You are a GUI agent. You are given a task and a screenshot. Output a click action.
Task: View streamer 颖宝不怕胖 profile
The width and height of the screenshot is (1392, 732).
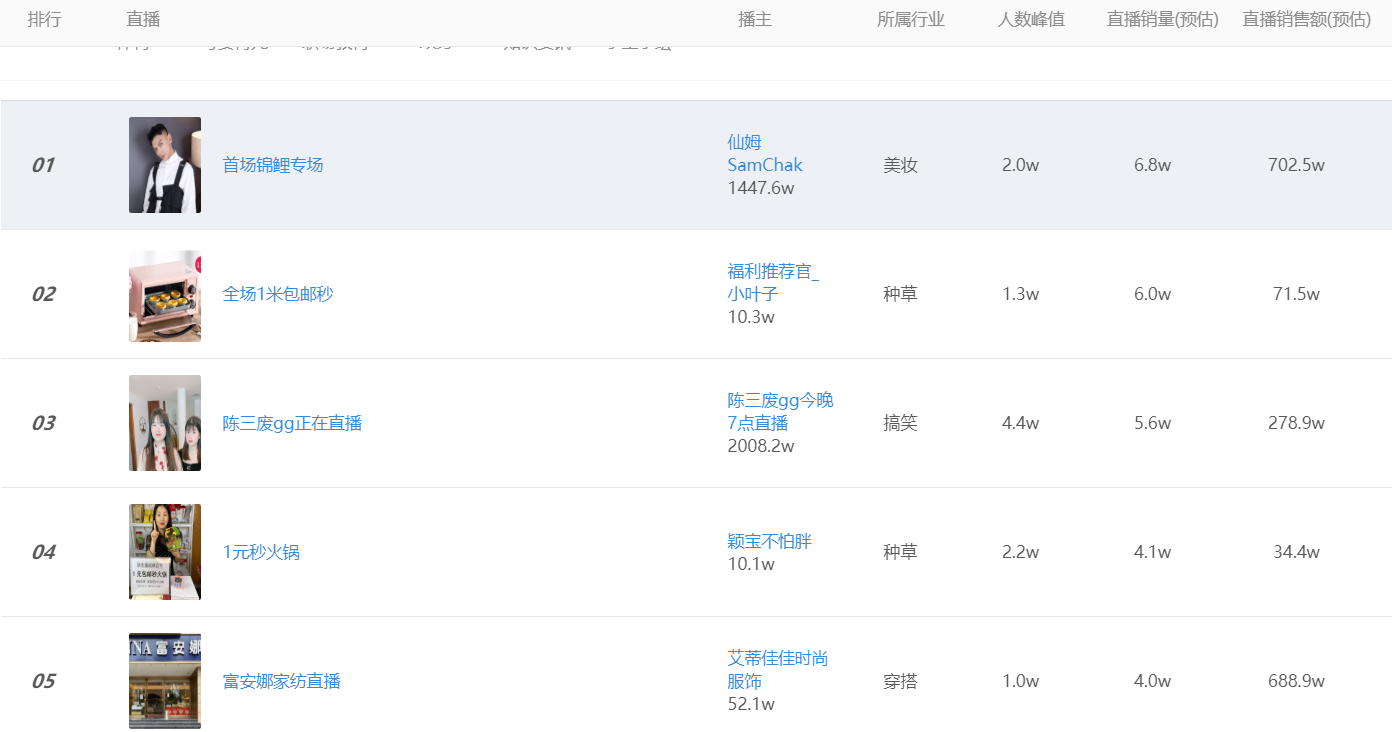point(769,541)
